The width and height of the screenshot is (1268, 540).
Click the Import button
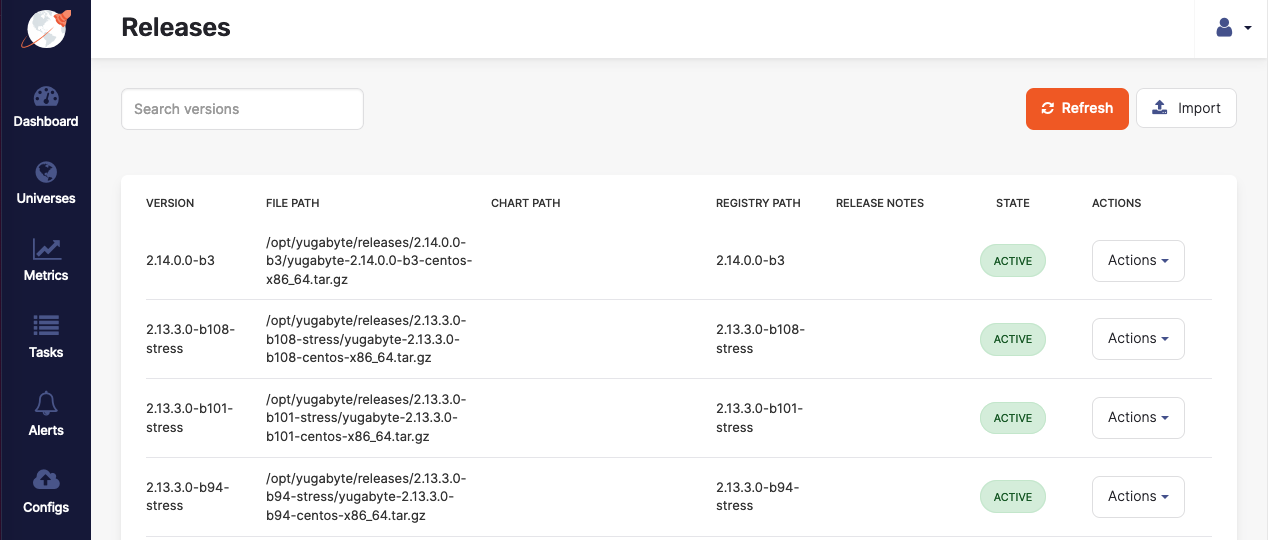pyautogui.click(x=1186, y=109)
